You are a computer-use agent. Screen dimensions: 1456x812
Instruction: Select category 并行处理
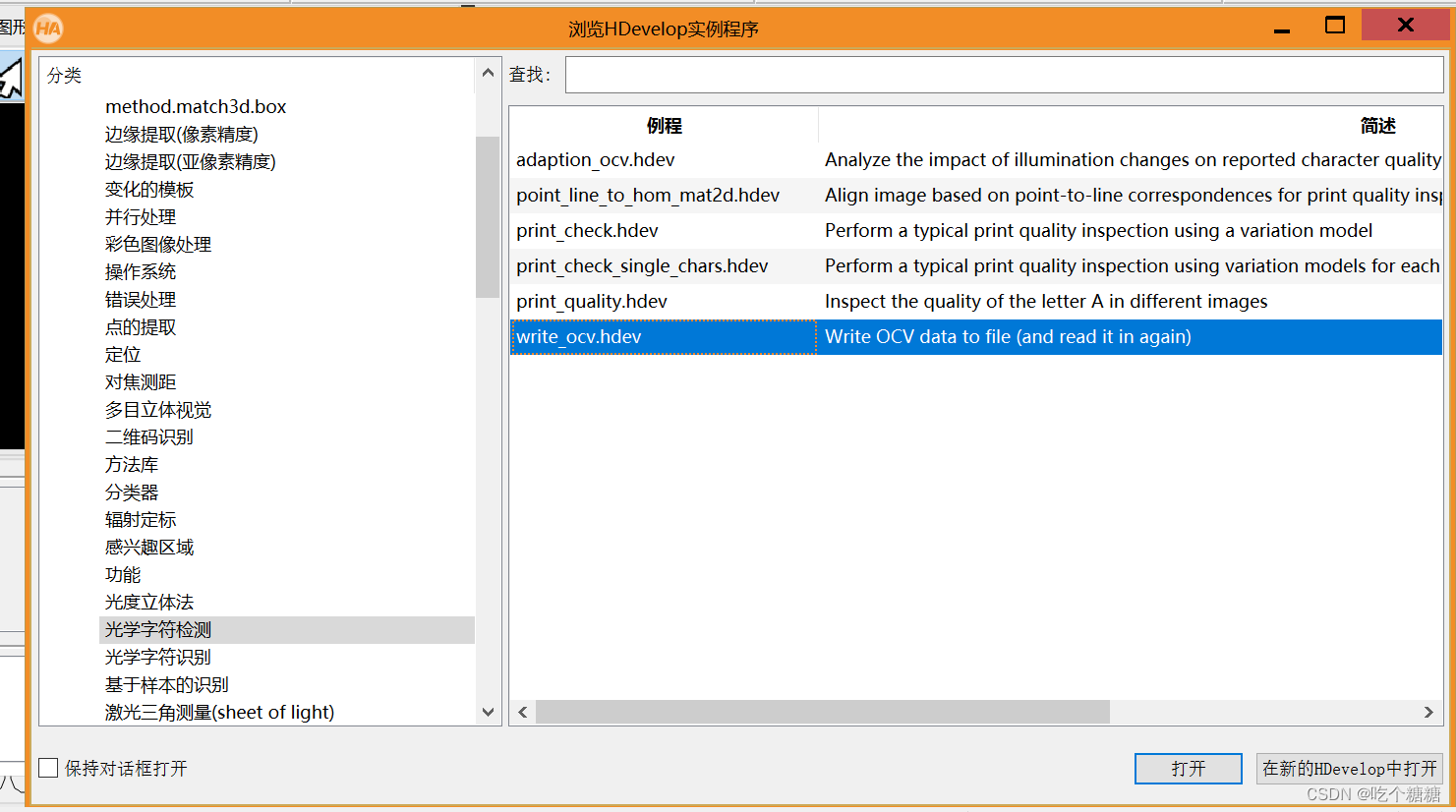coord(141,216)
